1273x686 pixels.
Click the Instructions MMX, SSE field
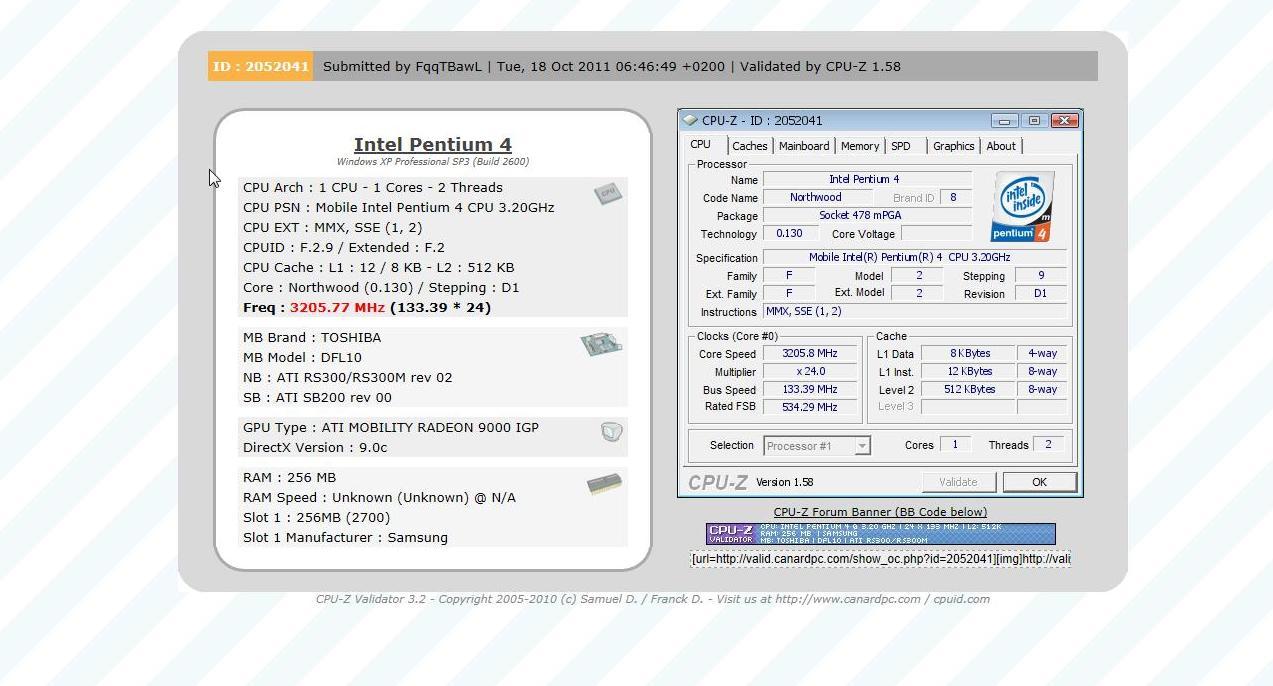click(x=915, y=311)
